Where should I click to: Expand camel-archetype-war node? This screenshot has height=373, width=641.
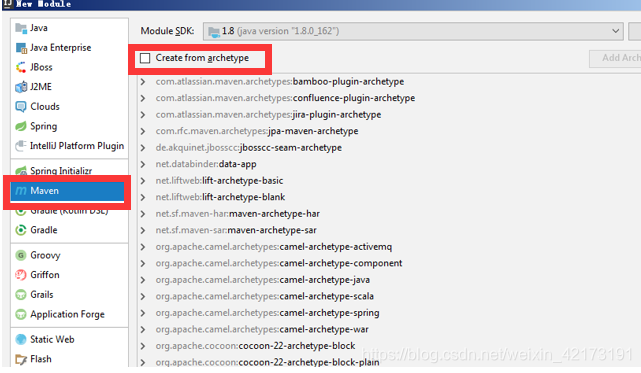tap(143, 330)
